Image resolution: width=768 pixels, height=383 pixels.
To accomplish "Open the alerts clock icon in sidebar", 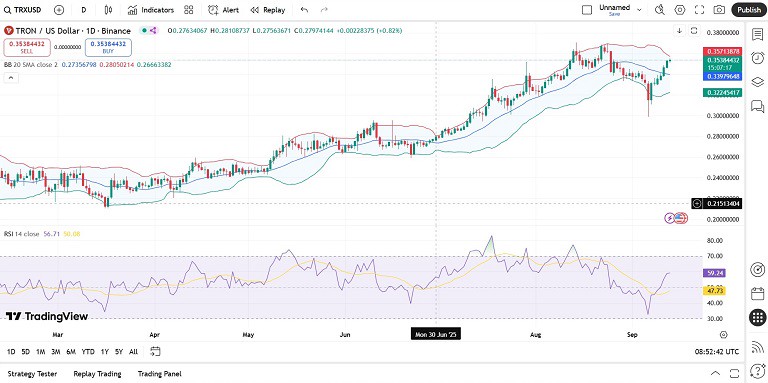I will [757, 58].
